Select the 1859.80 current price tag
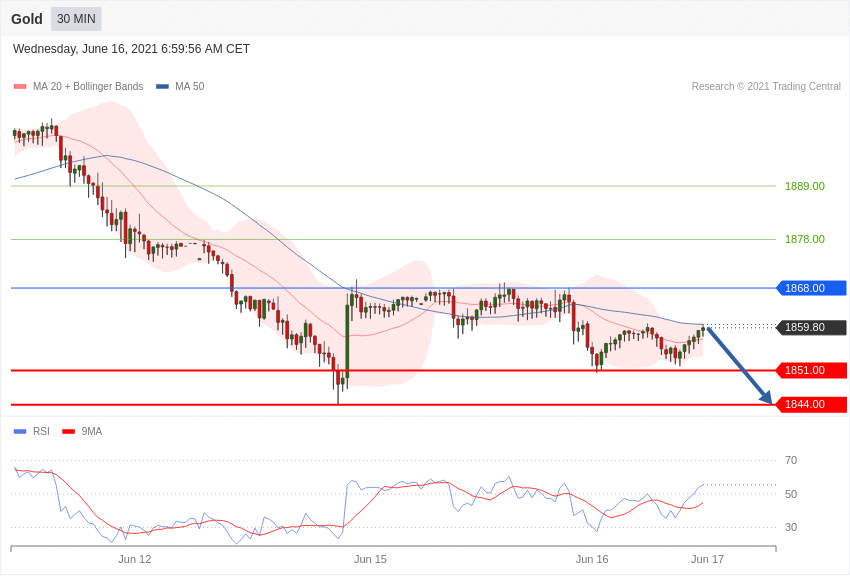This screenshot has height=576, width=850. pos(811,327)
